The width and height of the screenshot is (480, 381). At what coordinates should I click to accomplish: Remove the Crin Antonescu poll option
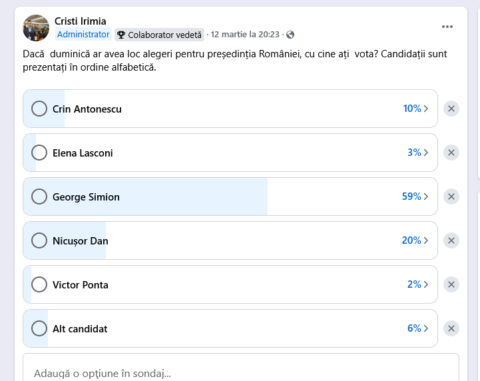(x=451, y=109)
